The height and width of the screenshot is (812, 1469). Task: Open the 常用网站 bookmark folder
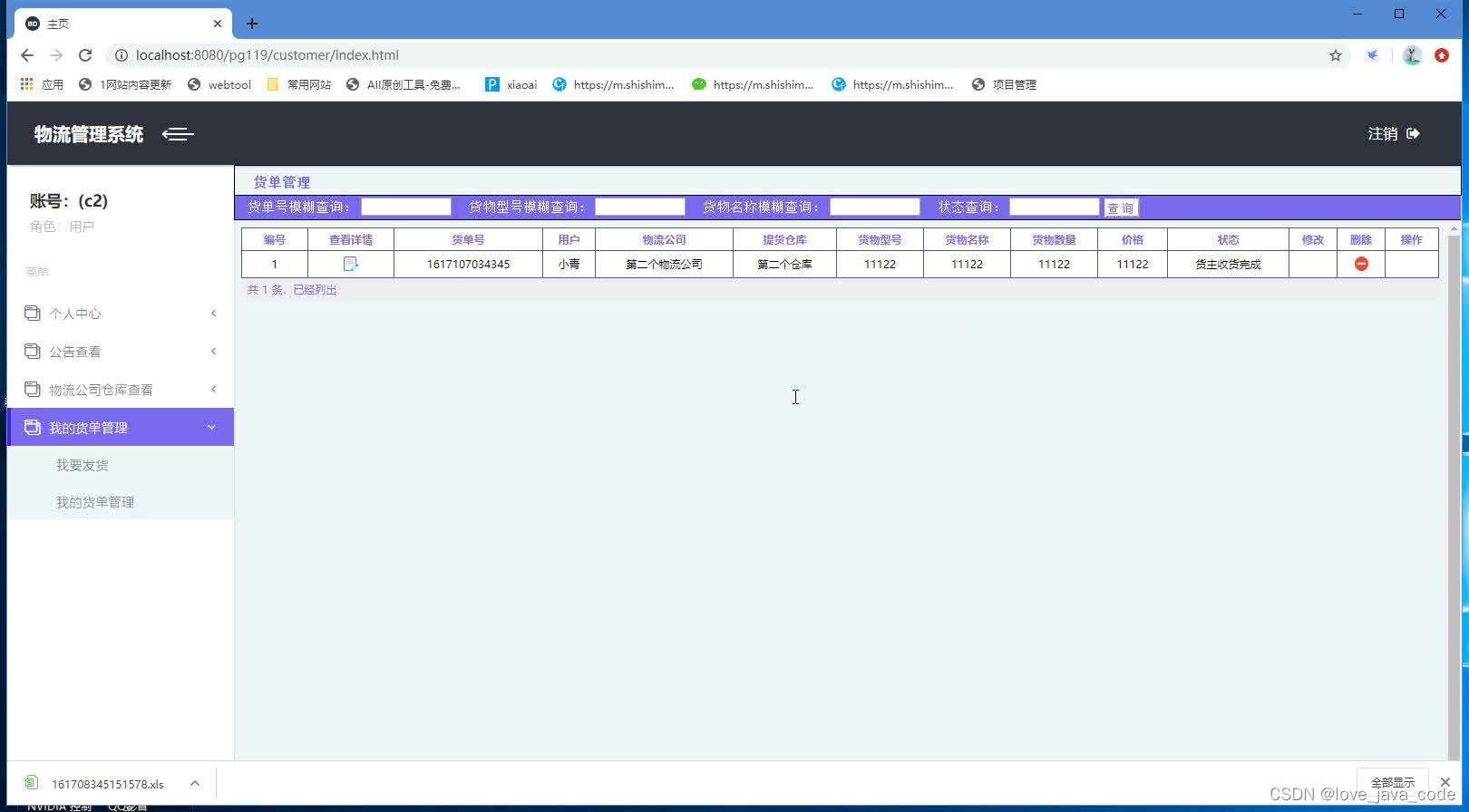299,84
